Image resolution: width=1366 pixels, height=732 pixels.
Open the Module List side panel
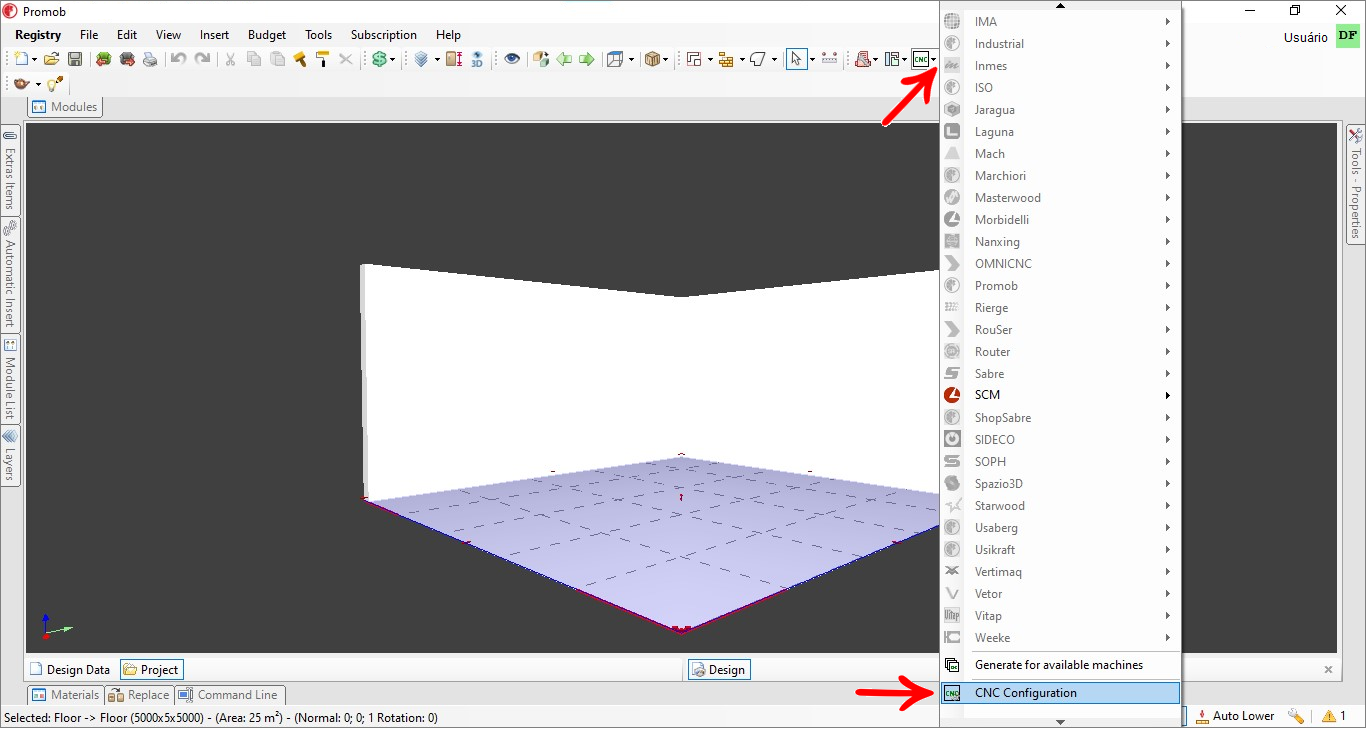10,380
